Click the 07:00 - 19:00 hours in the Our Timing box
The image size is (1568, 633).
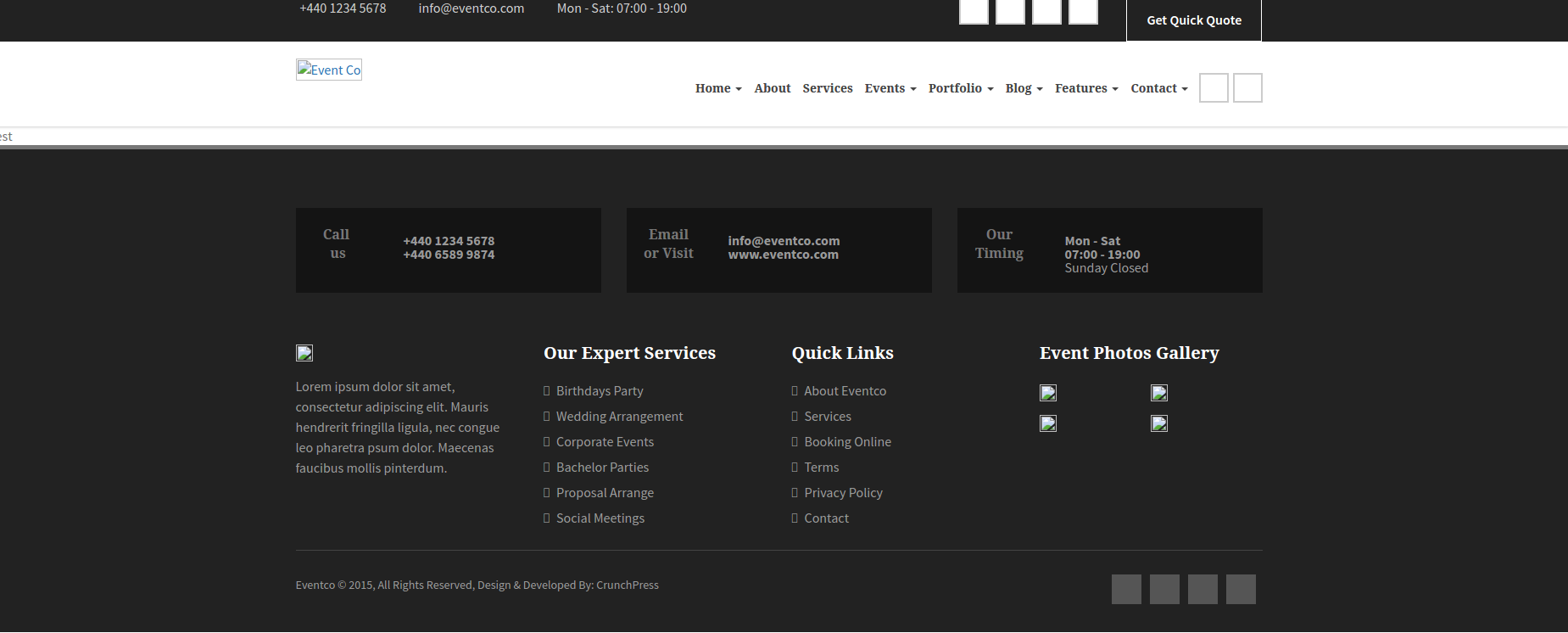pyautogui.click(x=1102, y=255)
